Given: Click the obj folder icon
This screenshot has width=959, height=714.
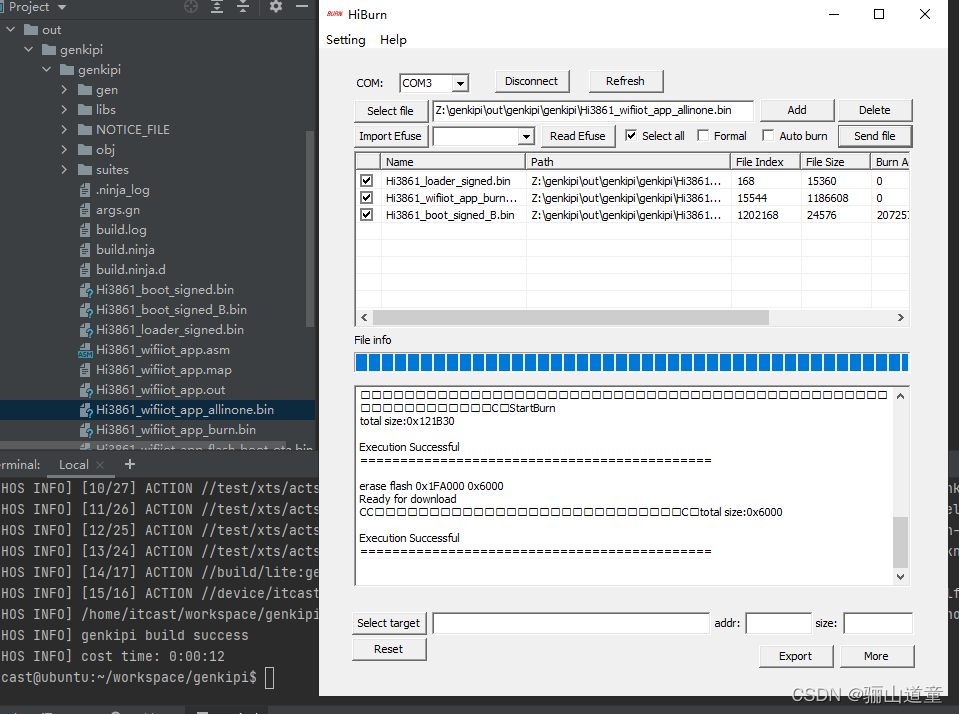Looking at the screenshot, I should tap(85, 150).
